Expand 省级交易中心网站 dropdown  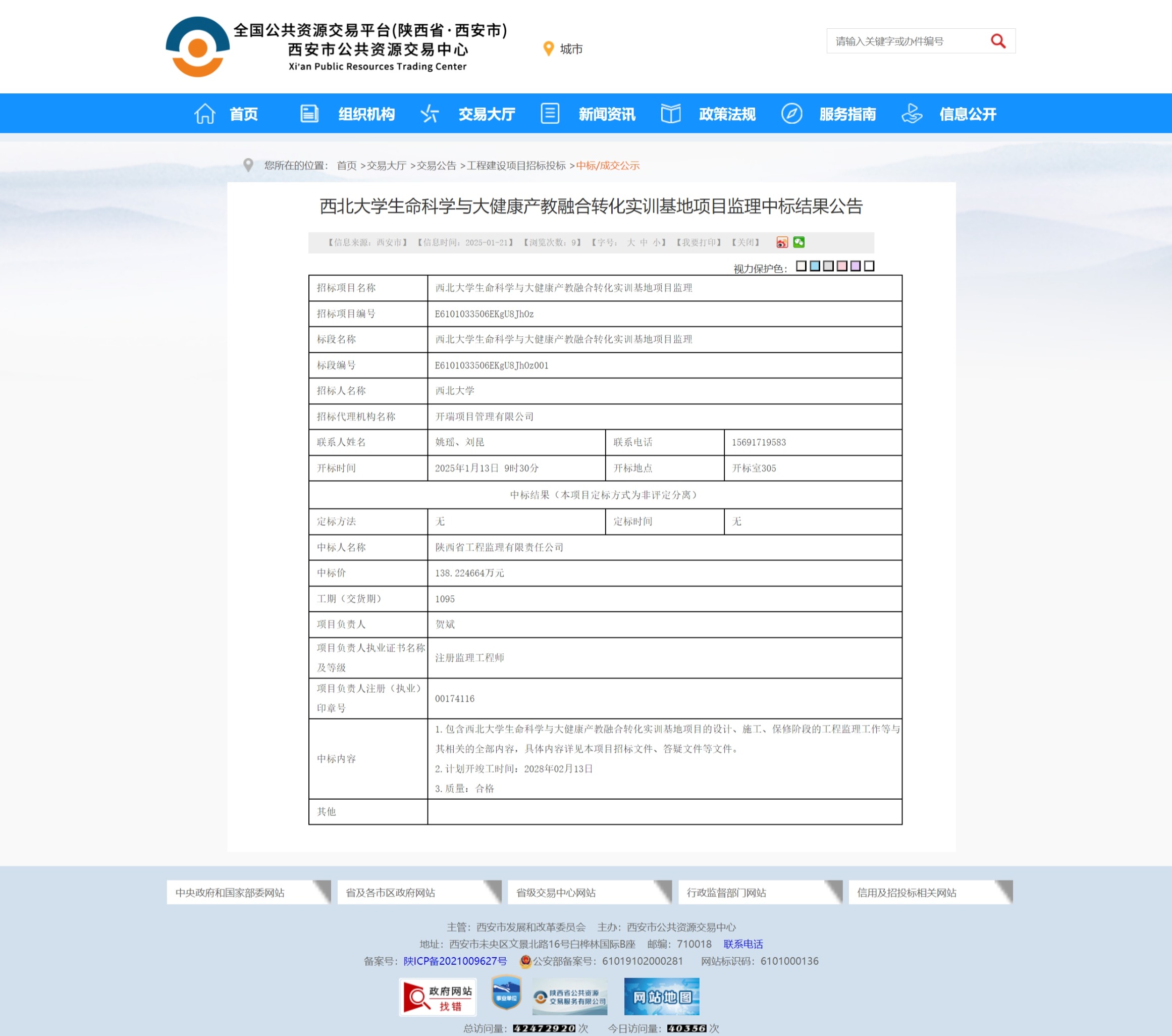pyautogui.click(x=589, y=892)
